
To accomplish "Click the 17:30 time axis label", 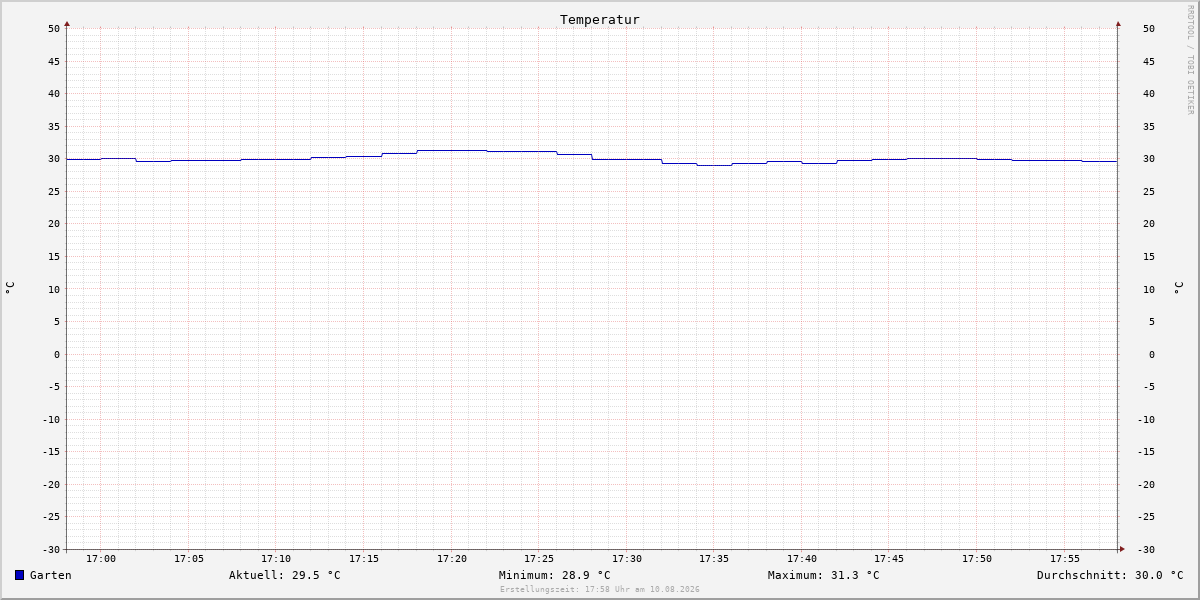I will [627, 559].
